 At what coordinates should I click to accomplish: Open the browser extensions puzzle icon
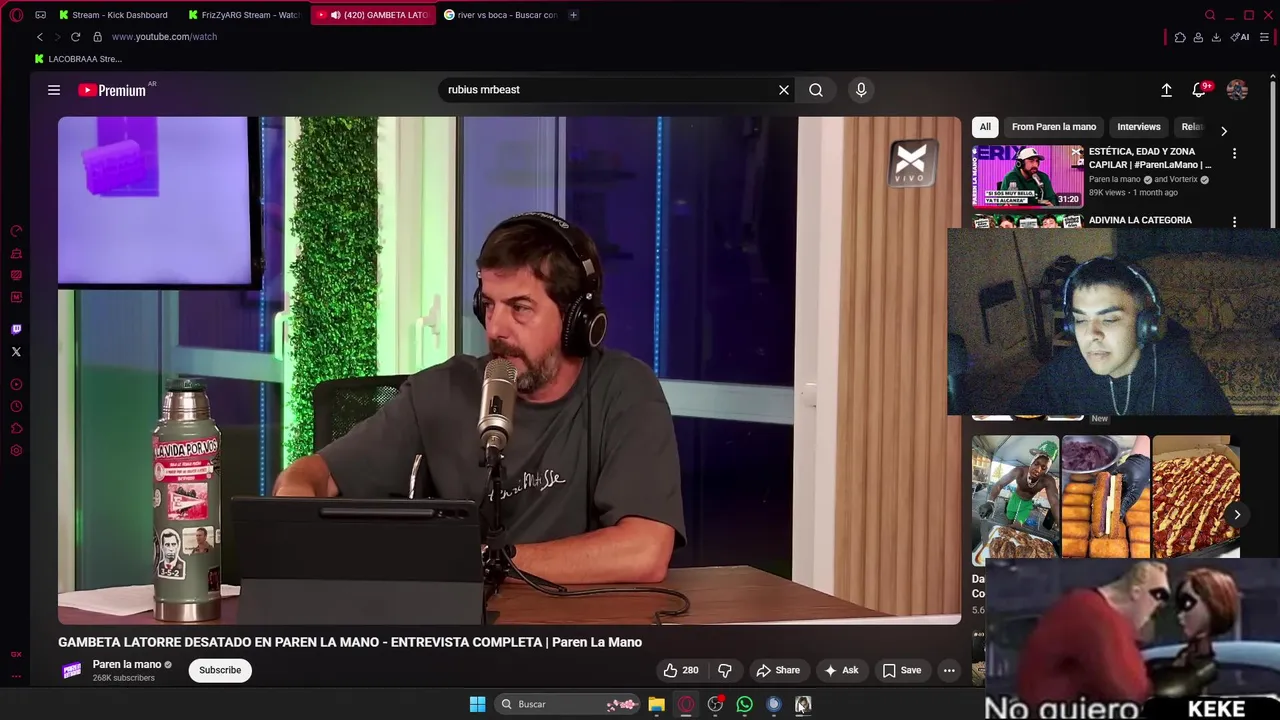(1180, 37)
